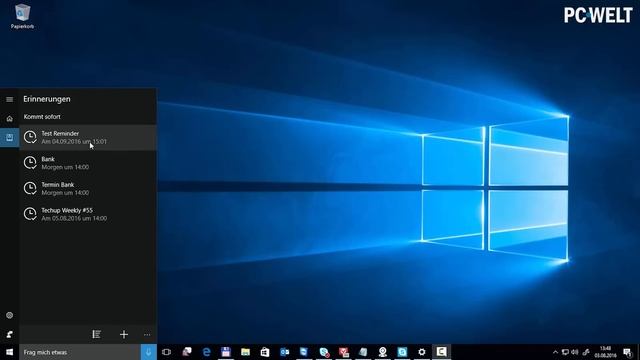640x360 pixels.
Task: Activate Cortana microphone button
Action: click(149, 352)
